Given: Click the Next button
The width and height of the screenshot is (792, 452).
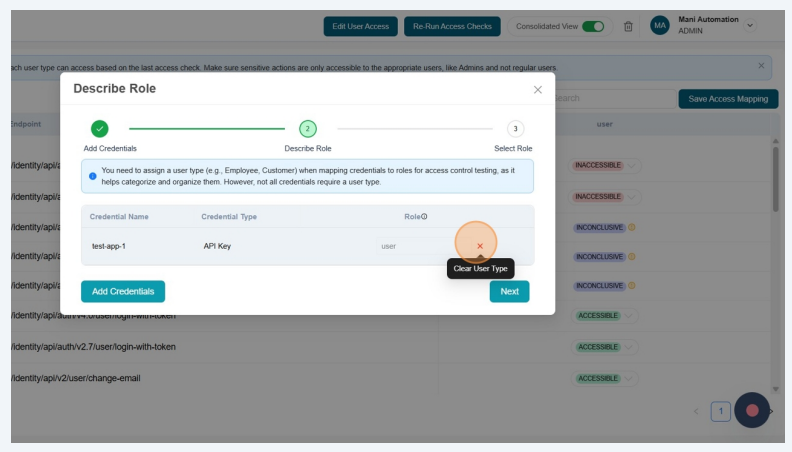Looking at the screenshot, I should pos(509,291).
